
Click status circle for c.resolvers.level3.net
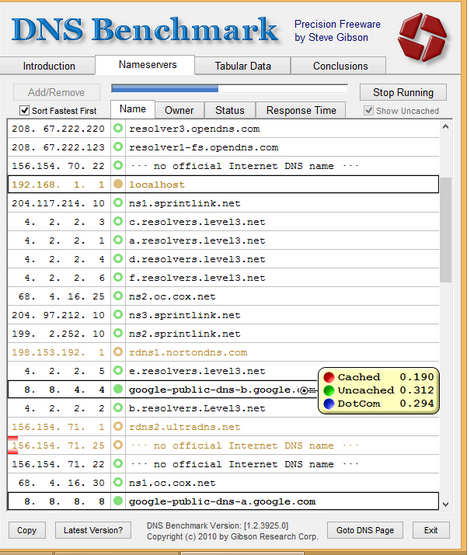(118, 221)
